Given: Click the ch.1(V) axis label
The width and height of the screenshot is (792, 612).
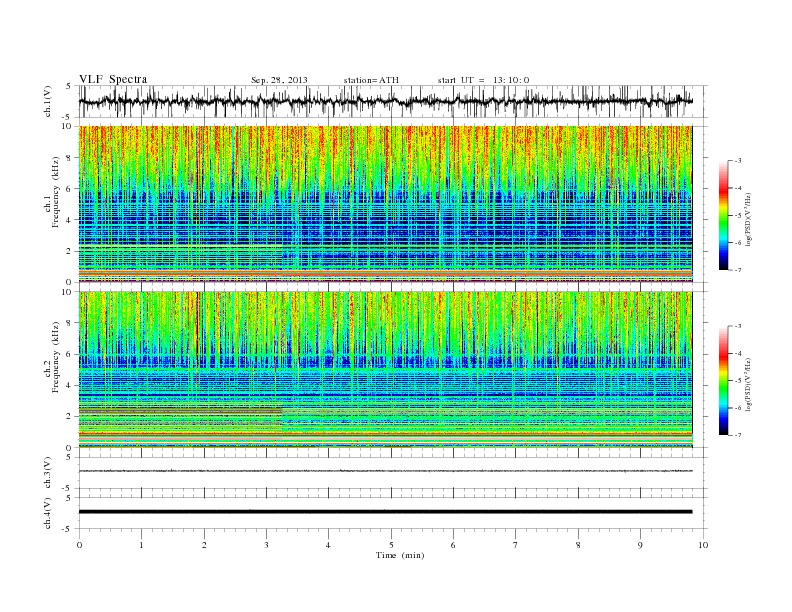Looking at the screenshot, I should [x=48, y=101].
